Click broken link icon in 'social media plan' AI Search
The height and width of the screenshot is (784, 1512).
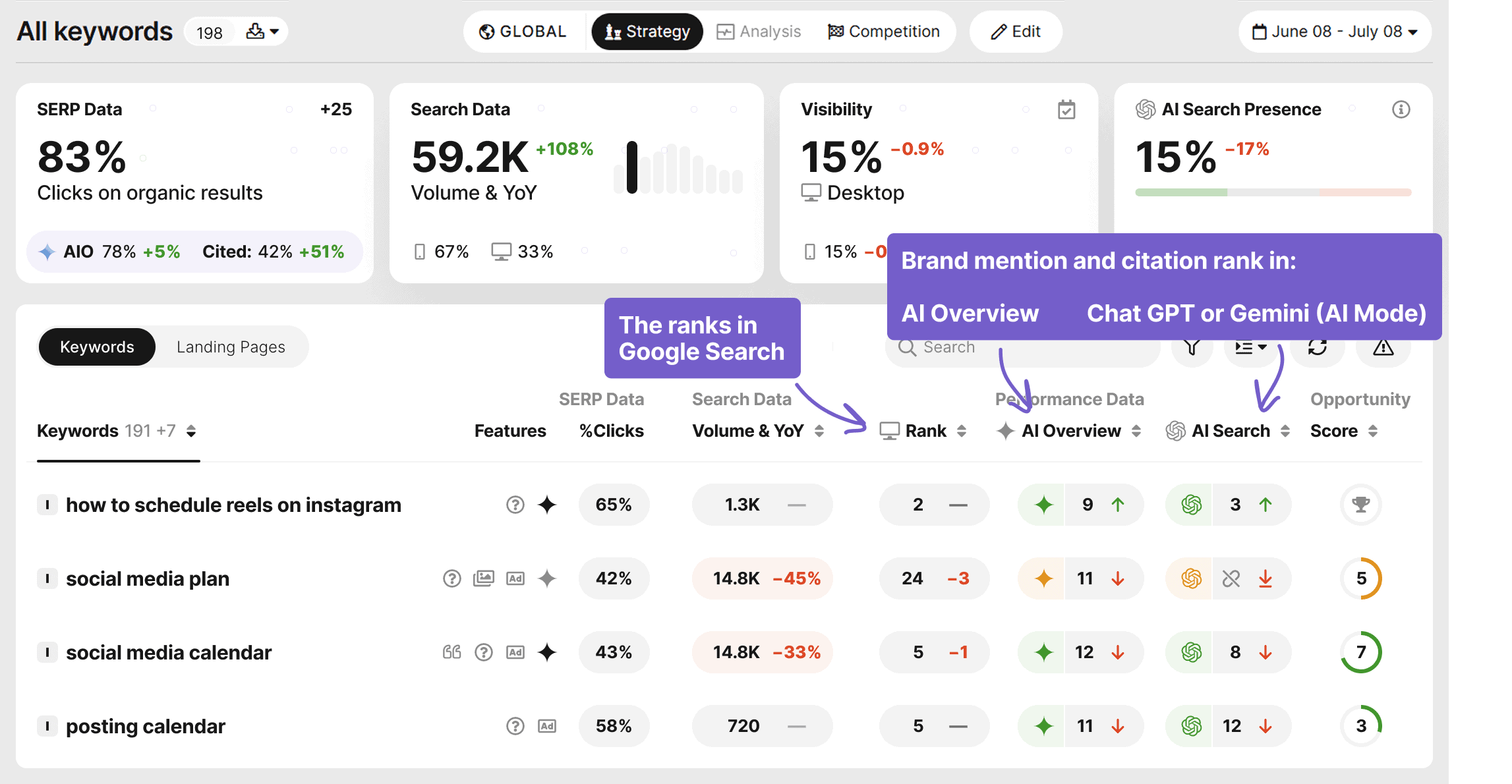point(1231,579)
